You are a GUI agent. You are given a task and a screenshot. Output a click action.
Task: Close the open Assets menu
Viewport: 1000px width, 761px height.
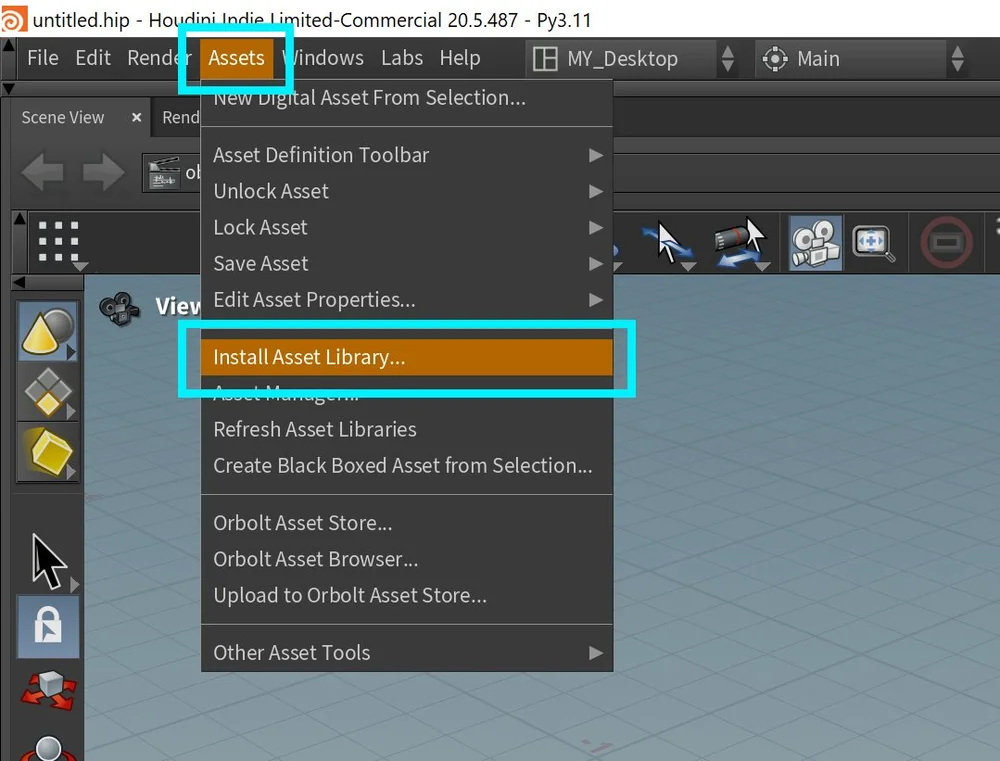237,58
